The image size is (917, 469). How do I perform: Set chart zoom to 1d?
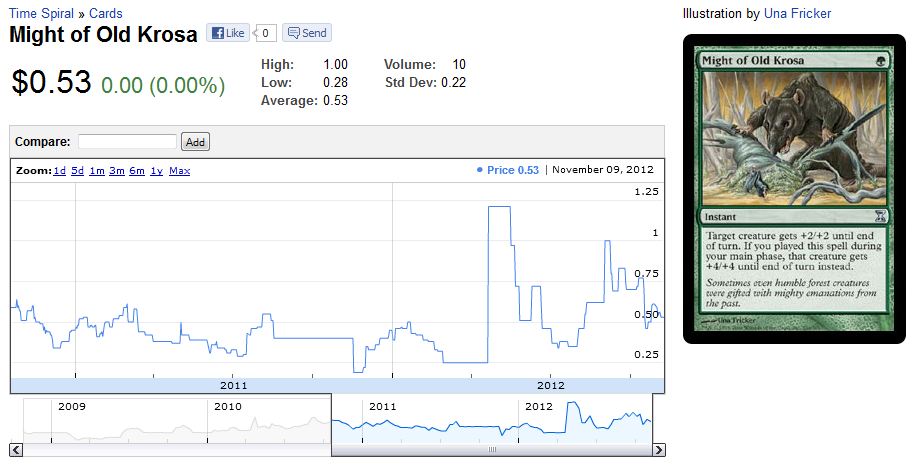(x=59, y=171)
